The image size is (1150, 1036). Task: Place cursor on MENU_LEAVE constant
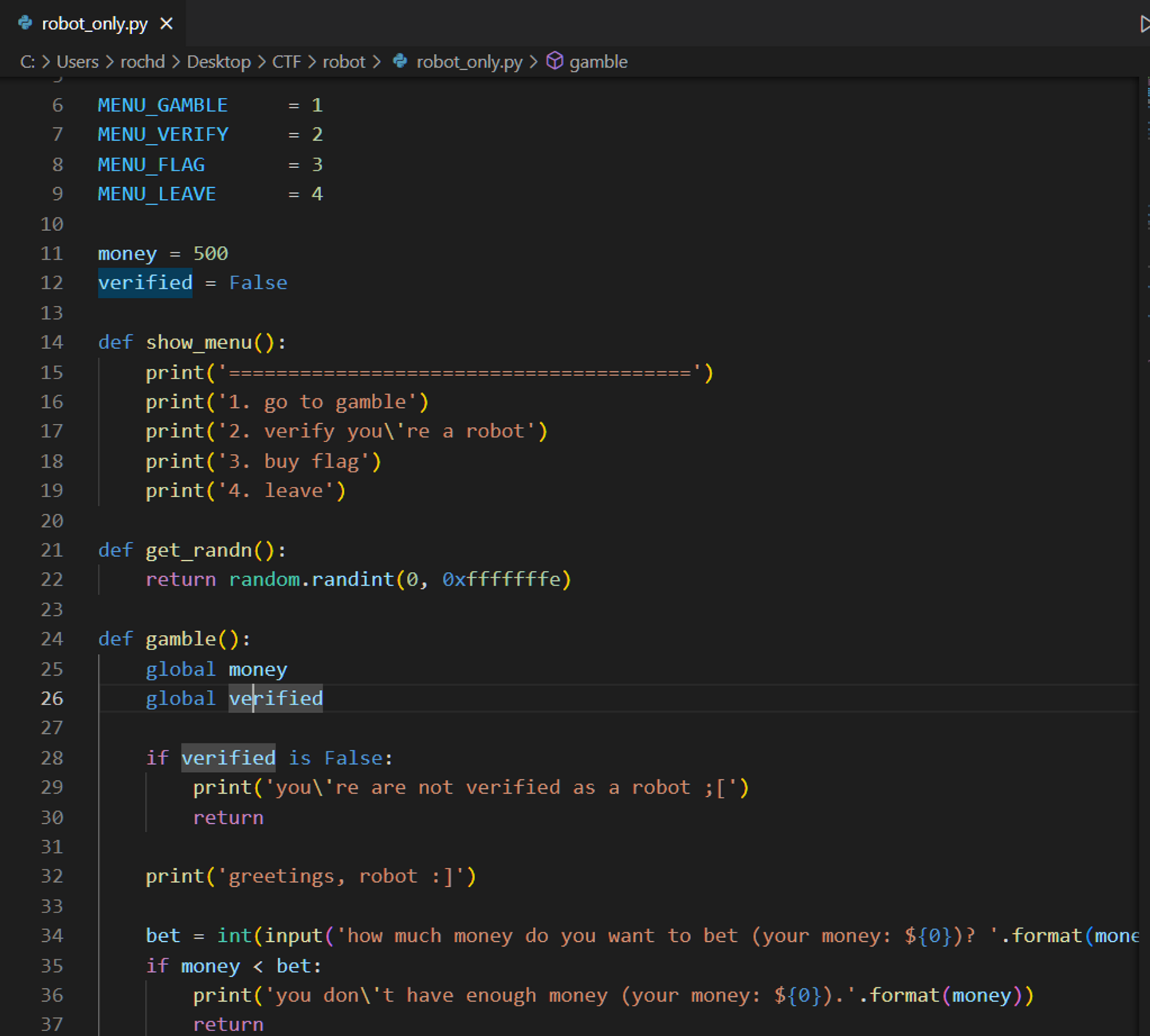pos(157,194)
